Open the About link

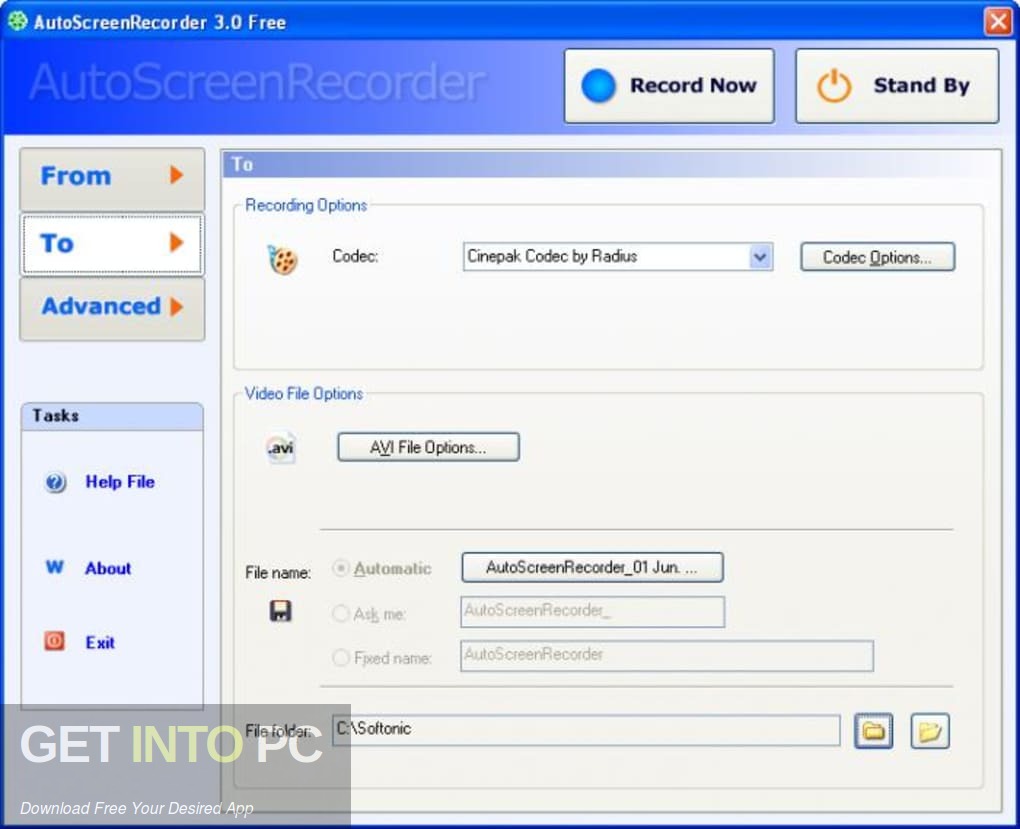[108, 568]
